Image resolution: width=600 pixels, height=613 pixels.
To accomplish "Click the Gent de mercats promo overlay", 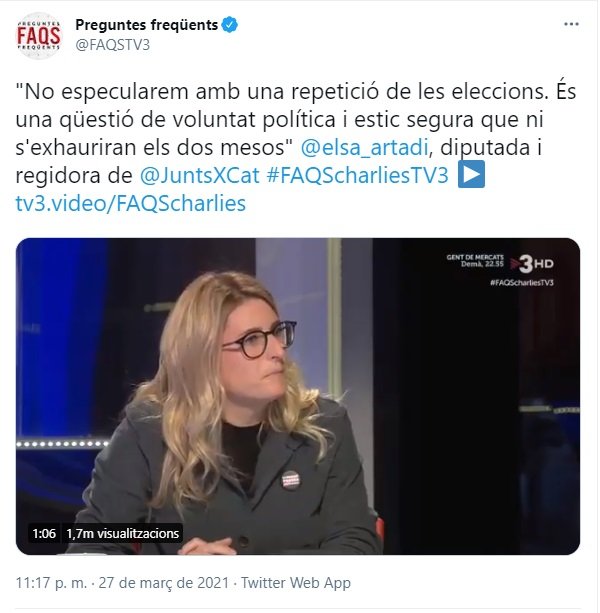I will (475, 260).
